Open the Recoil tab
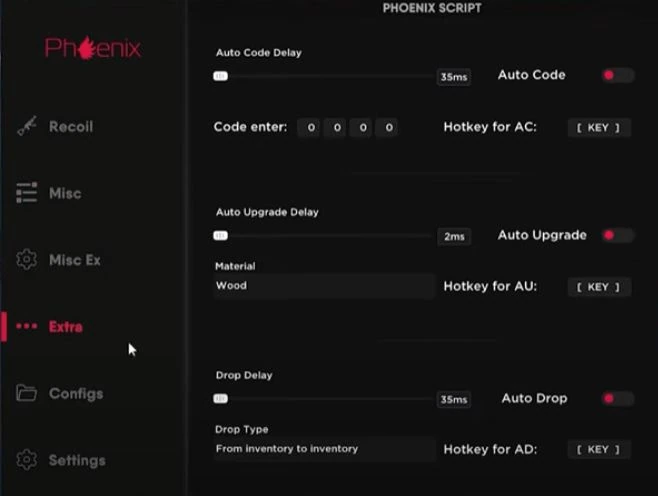Screen dimensions: 658x496 [x=71, y=126]
